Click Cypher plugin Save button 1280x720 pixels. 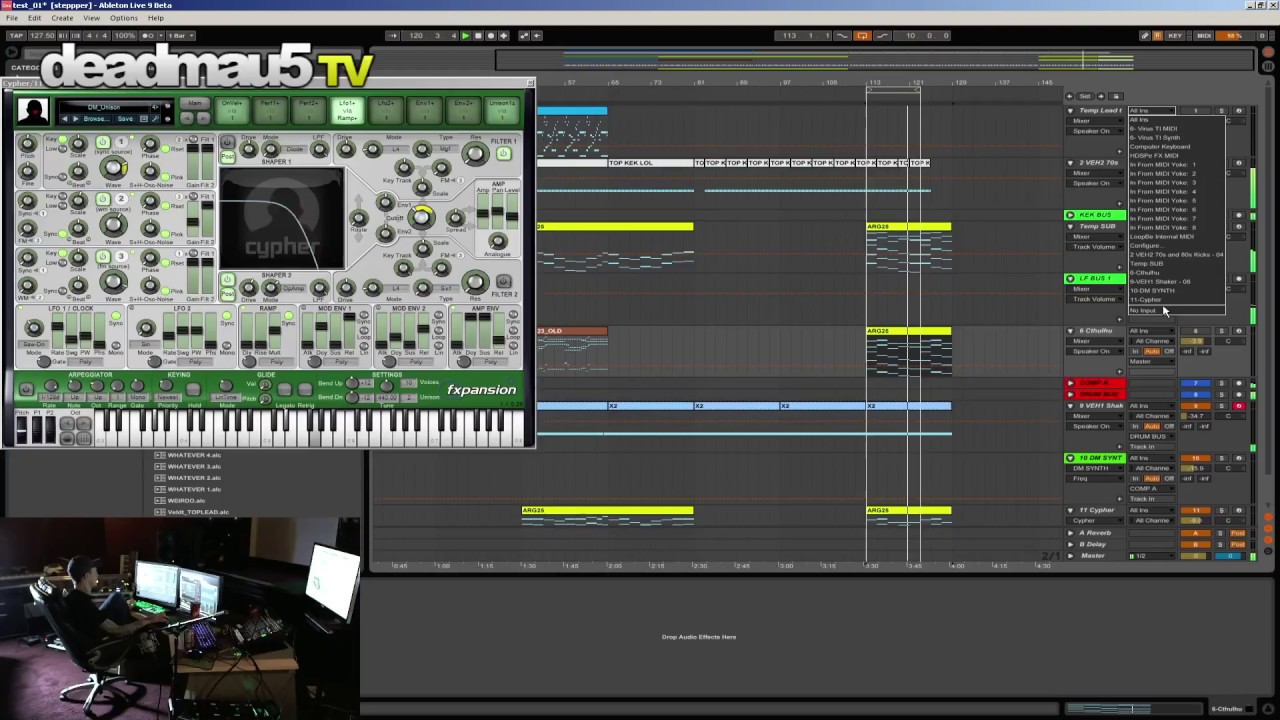coord(125,119)
